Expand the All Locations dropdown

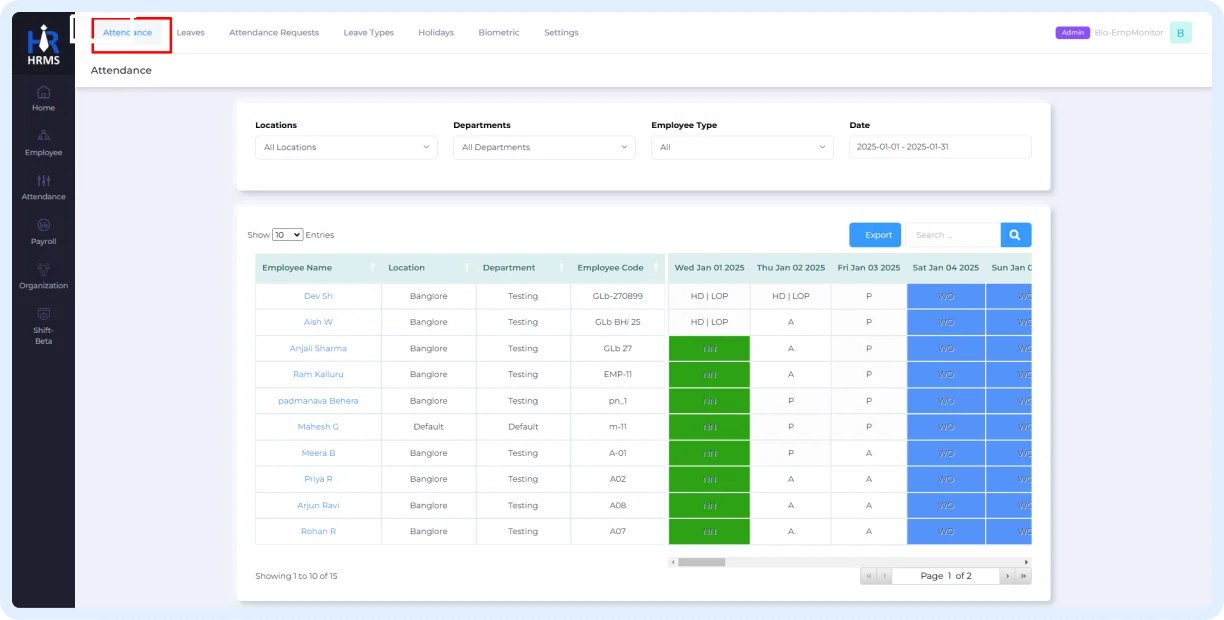point(346,147)
